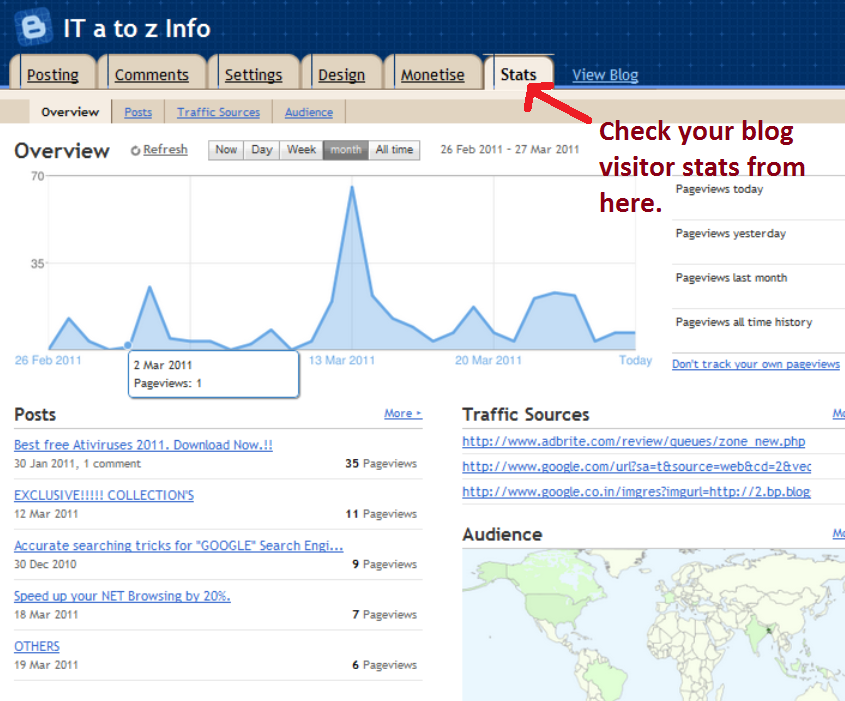Click the Pageviews today label
845x701 pixels.
coord(719,189)
